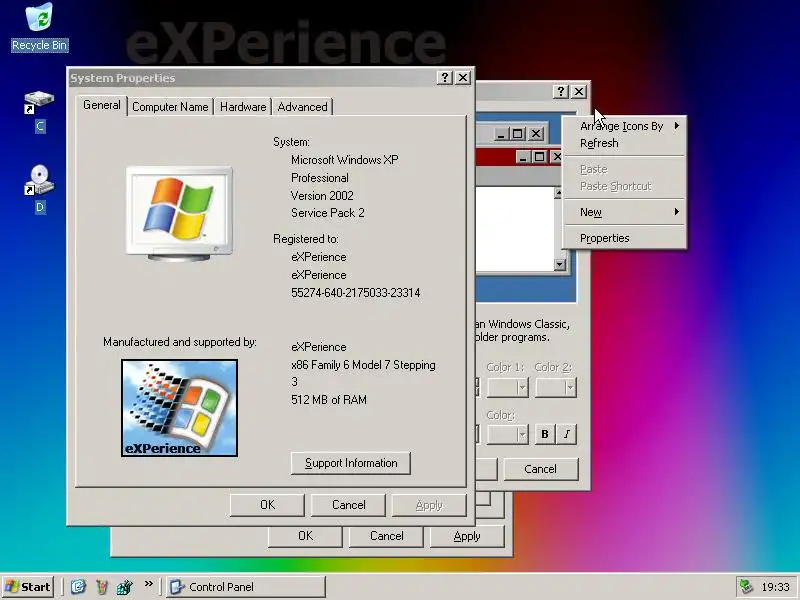800x600 pixels.
Task: Toggle the italic I font button
Action: (x=567, y=434)
